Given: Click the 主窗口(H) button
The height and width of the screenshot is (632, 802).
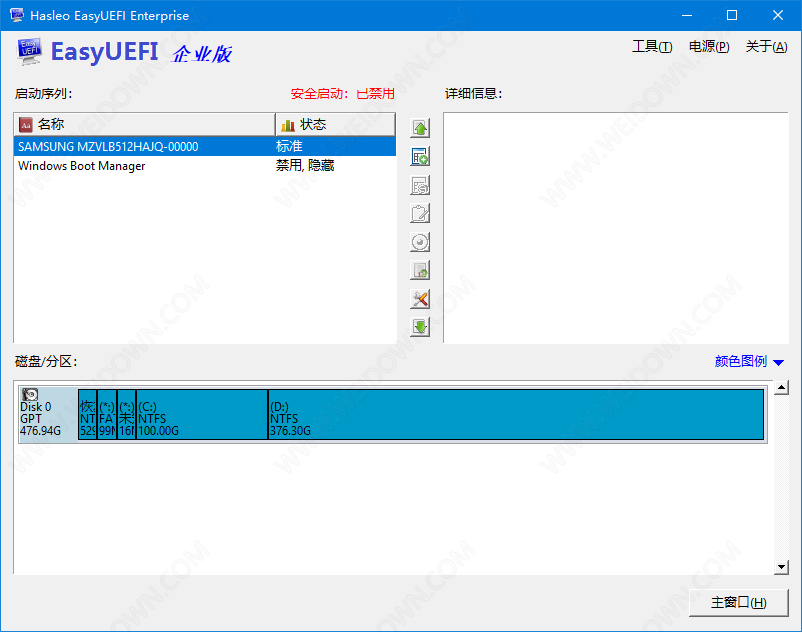Looking at the screenshot, I should pos(739,603).
